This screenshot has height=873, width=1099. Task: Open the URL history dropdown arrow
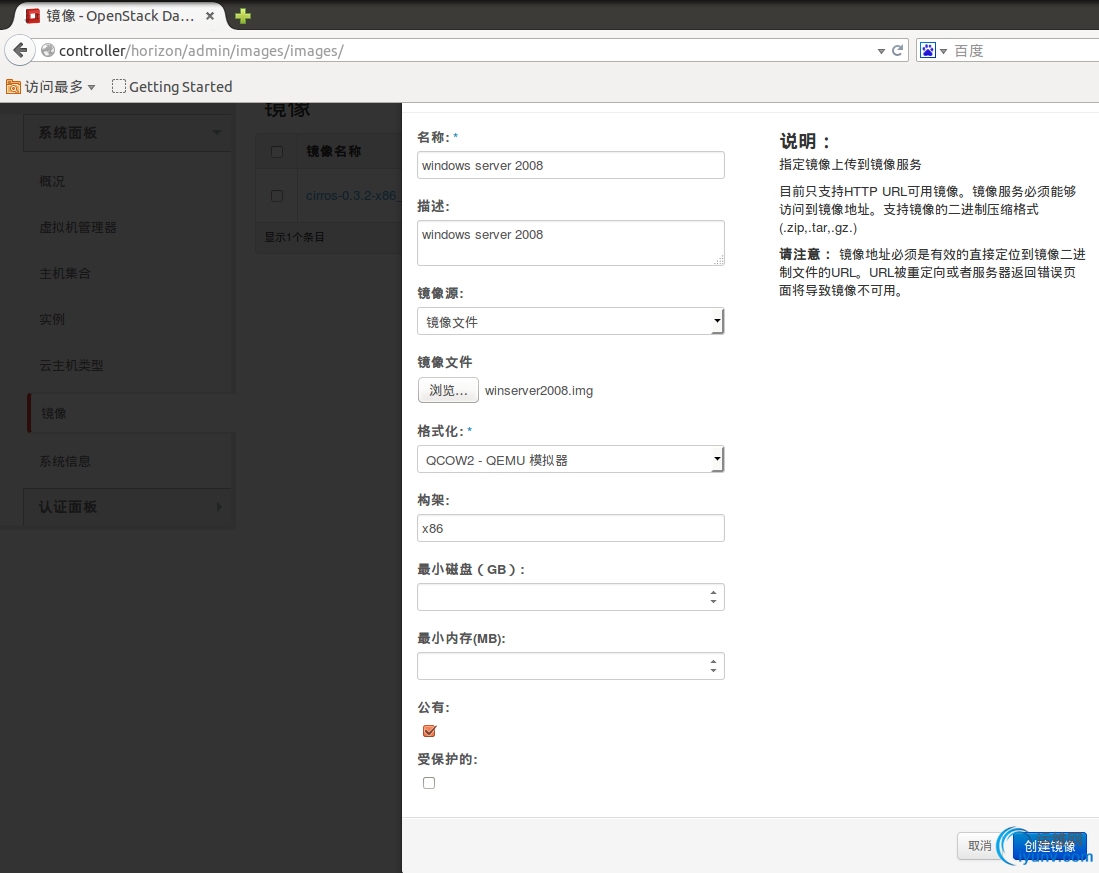point(881,51)
